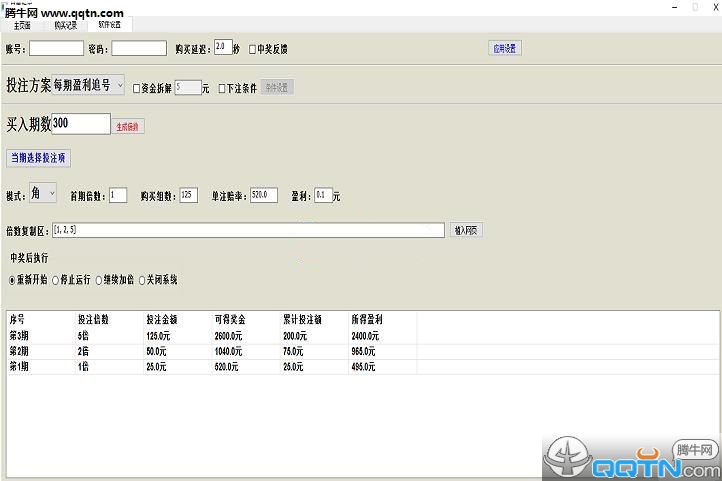Screen dimensions: 722x481
Task: Open the 模式 dropdown showing 角
Action: tap(43, 193)
